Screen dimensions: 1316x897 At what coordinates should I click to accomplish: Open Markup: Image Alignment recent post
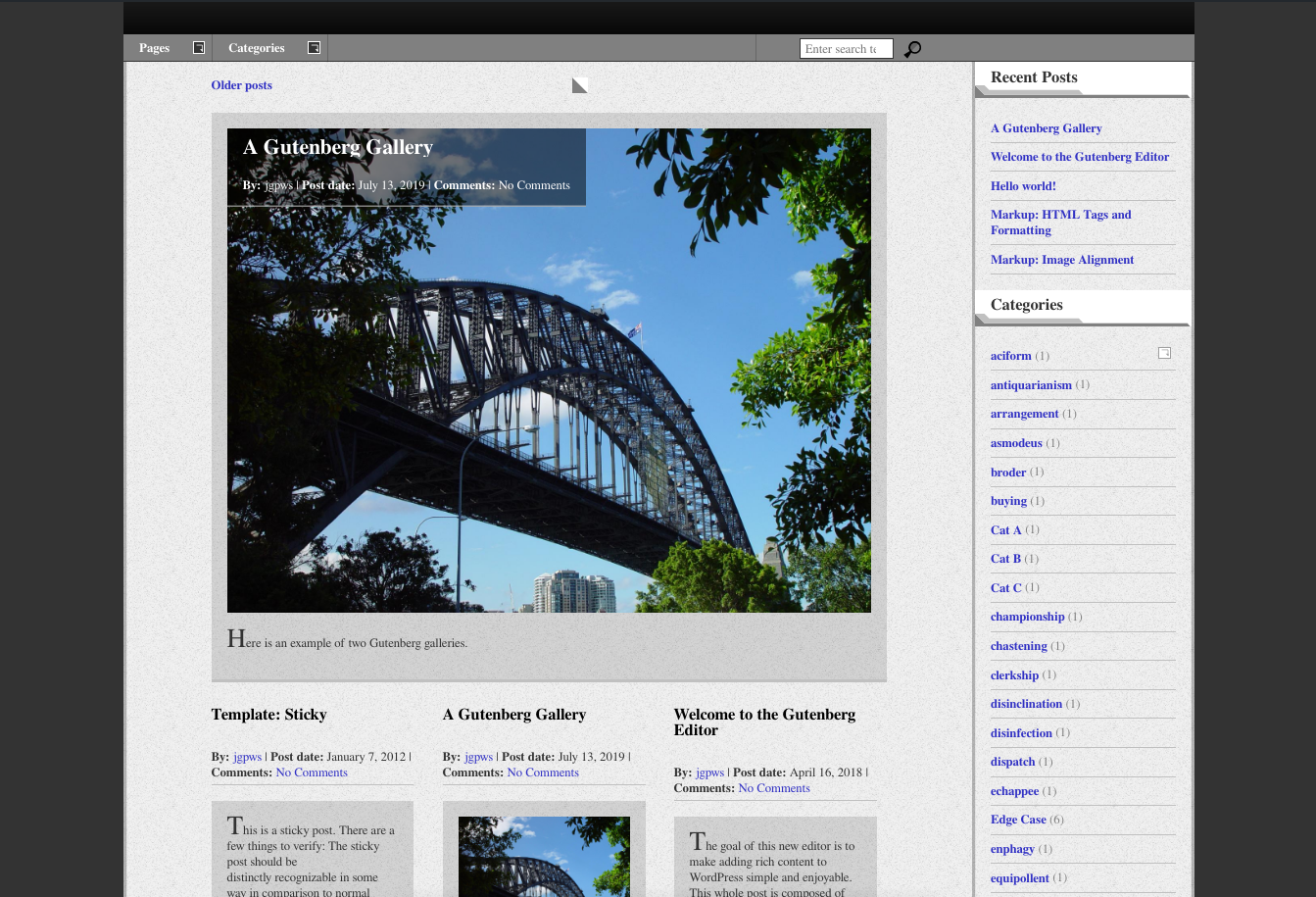click(x=1062, y=260)
